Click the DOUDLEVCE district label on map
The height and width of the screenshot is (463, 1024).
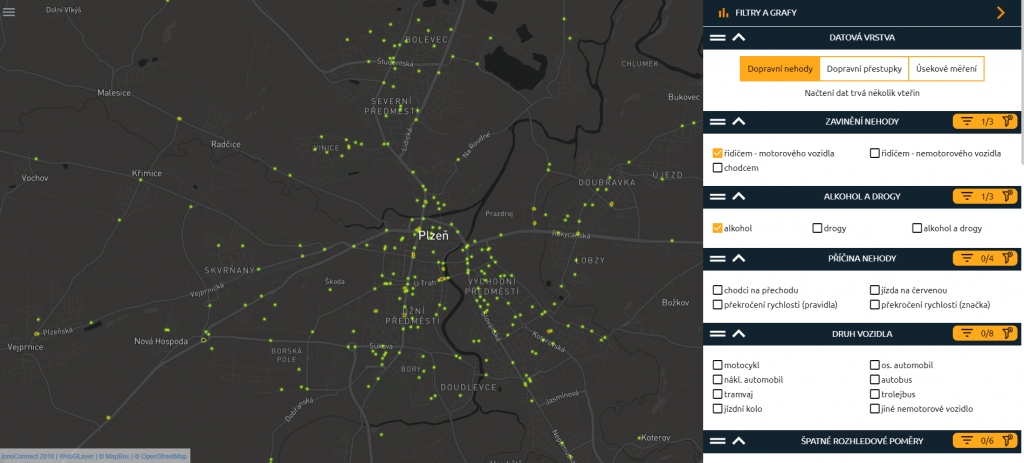click(x=468, y=387)
